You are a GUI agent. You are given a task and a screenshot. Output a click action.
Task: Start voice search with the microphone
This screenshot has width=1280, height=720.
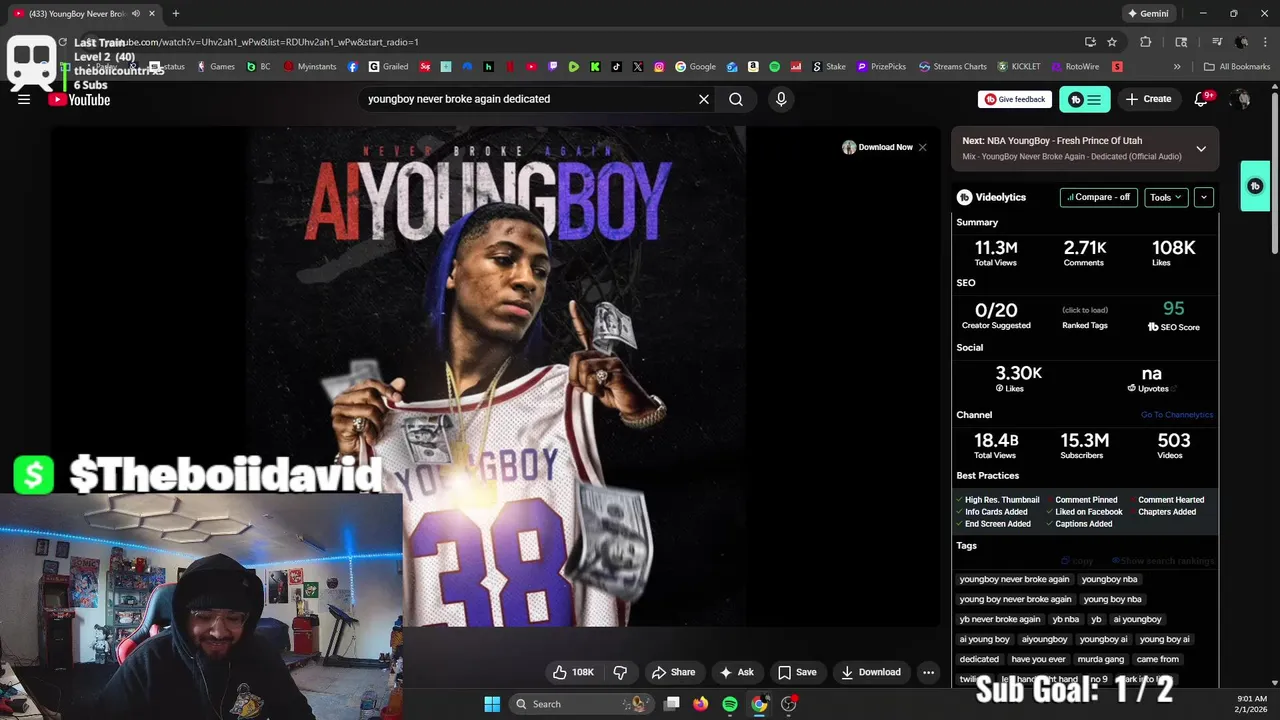coord(781,99)
